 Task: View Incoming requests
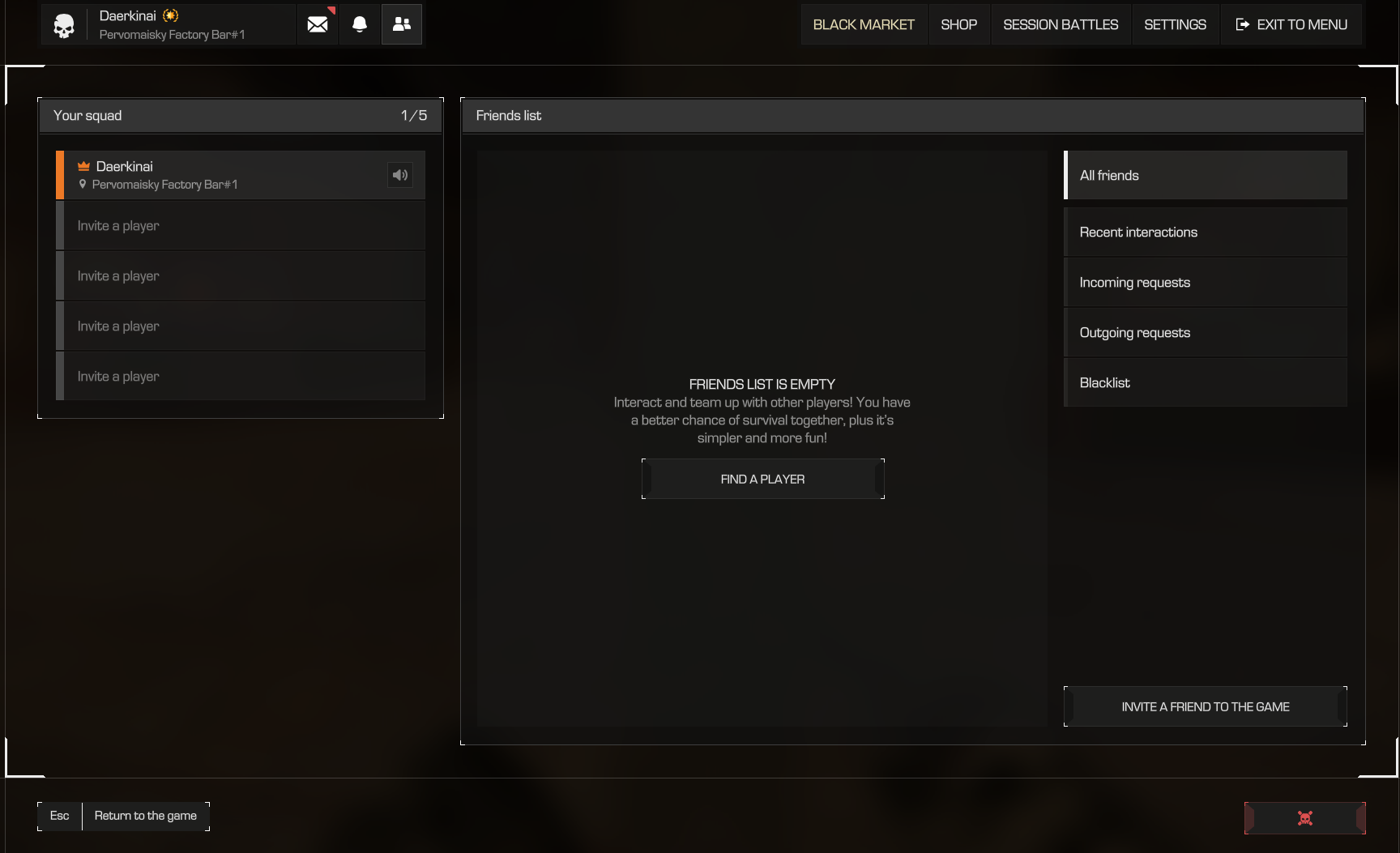(x=1206, y=283)
